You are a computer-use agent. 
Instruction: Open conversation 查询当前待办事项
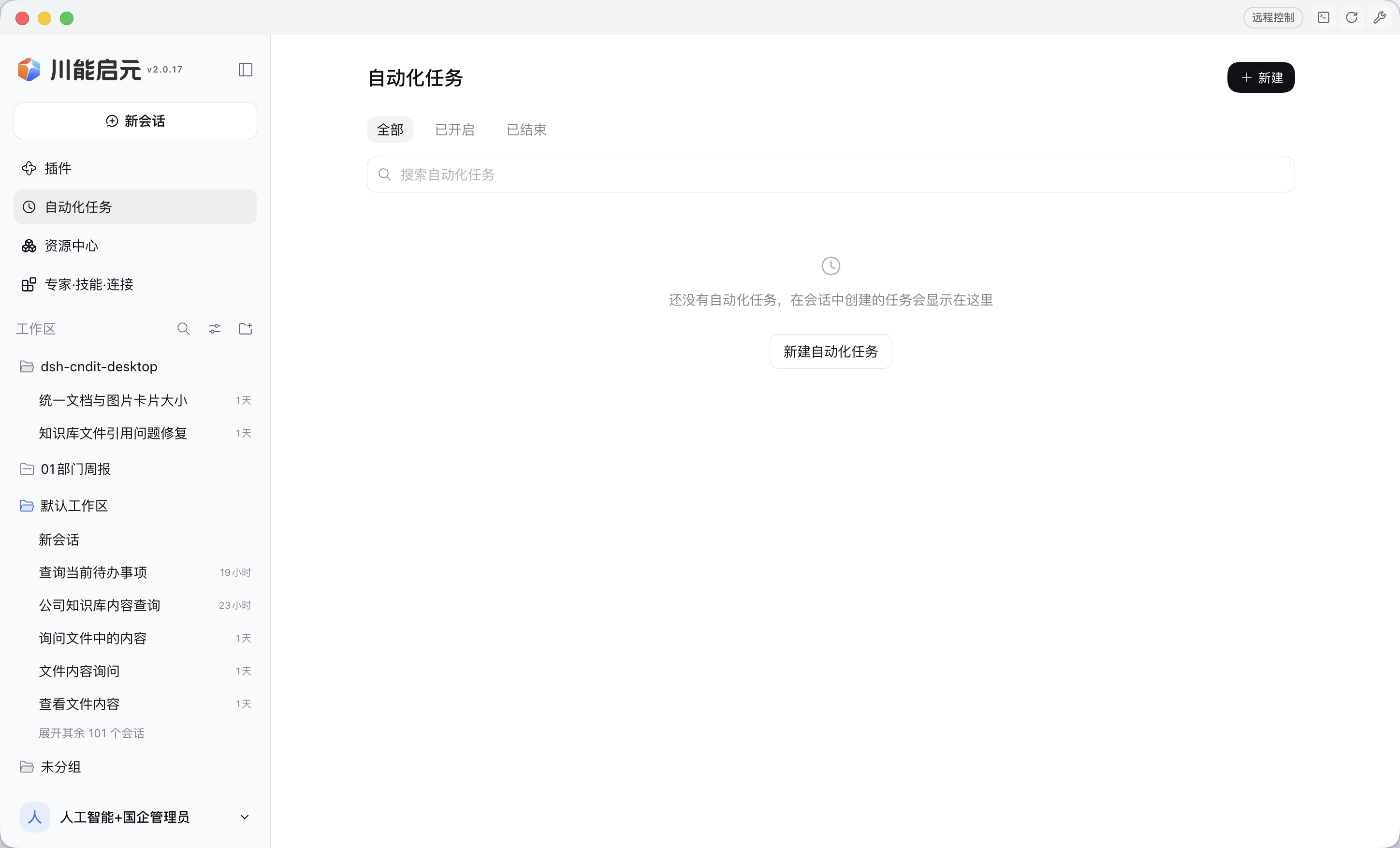pyautogui.click(x=135, y=572)
